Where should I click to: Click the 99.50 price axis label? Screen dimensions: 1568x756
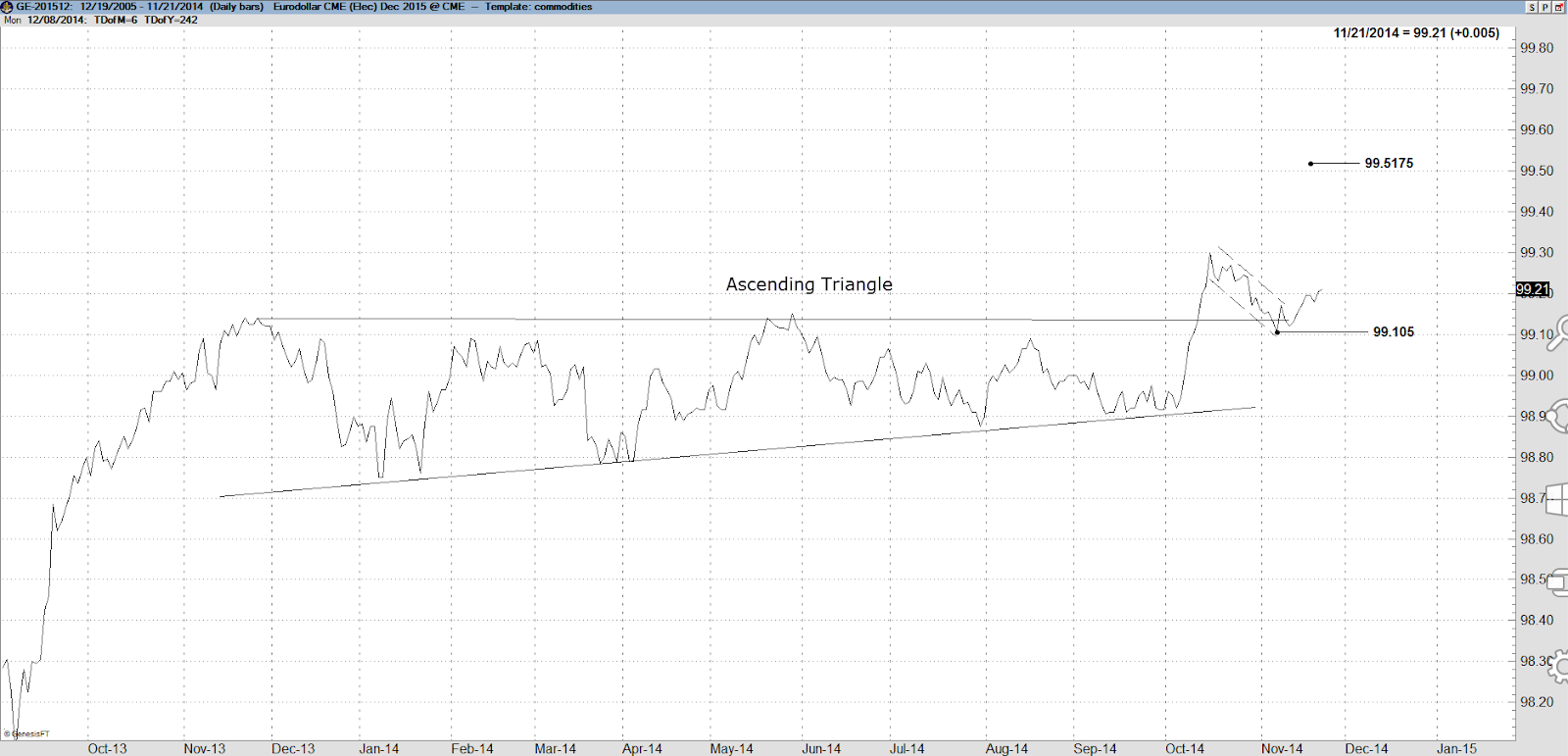tap(1536, 171)
